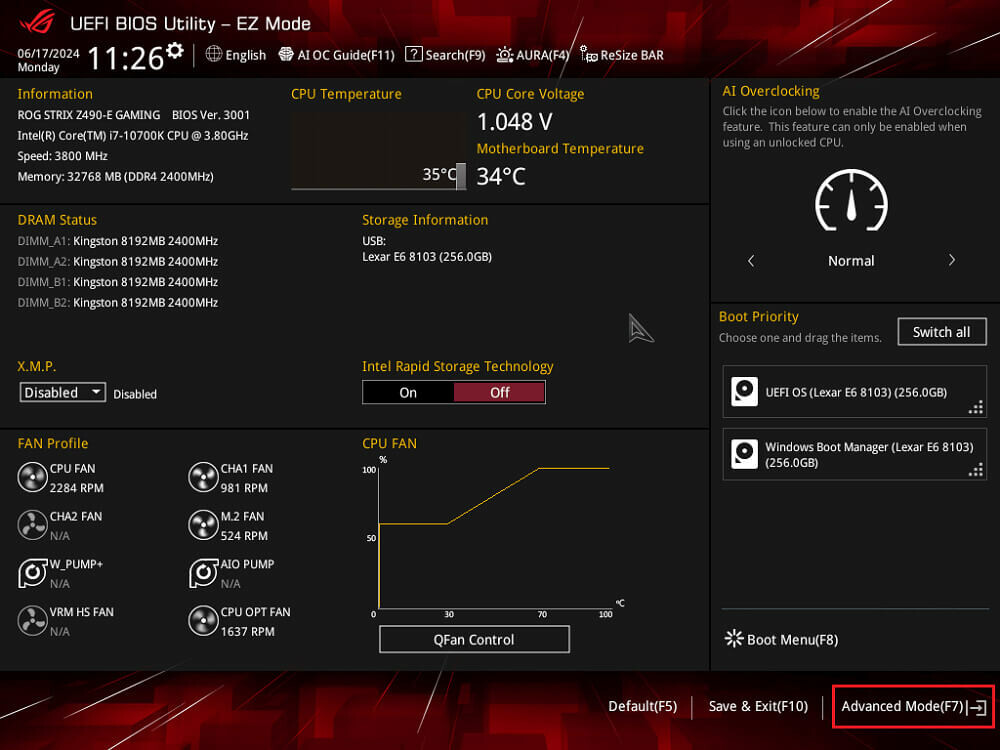Image resolution: width=1000 pixels, height=750 pixels.
Task: Open AURA (F4) lighting settings
Action: click(533, 55)
